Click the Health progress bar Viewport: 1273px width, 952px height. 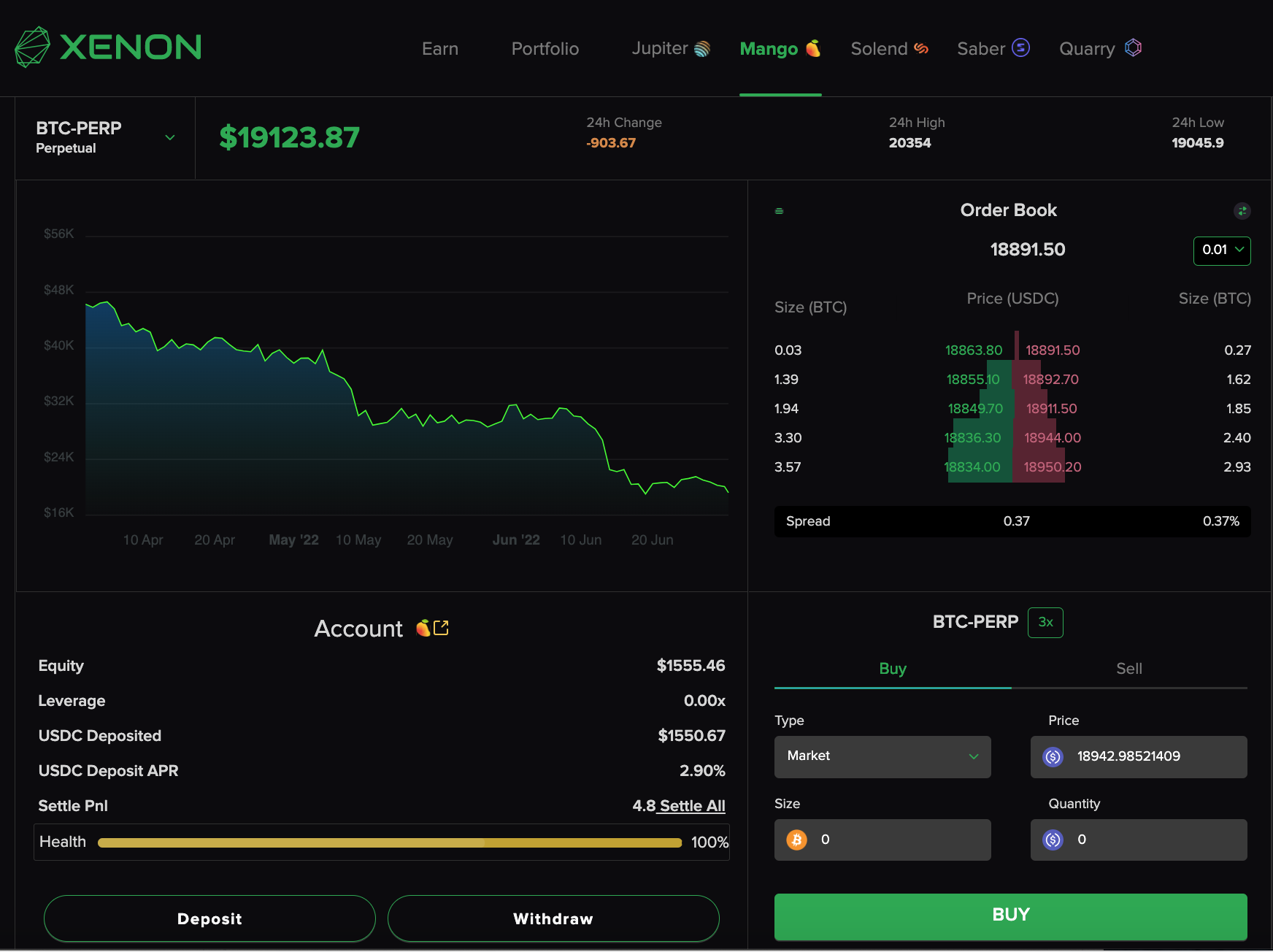390,842
